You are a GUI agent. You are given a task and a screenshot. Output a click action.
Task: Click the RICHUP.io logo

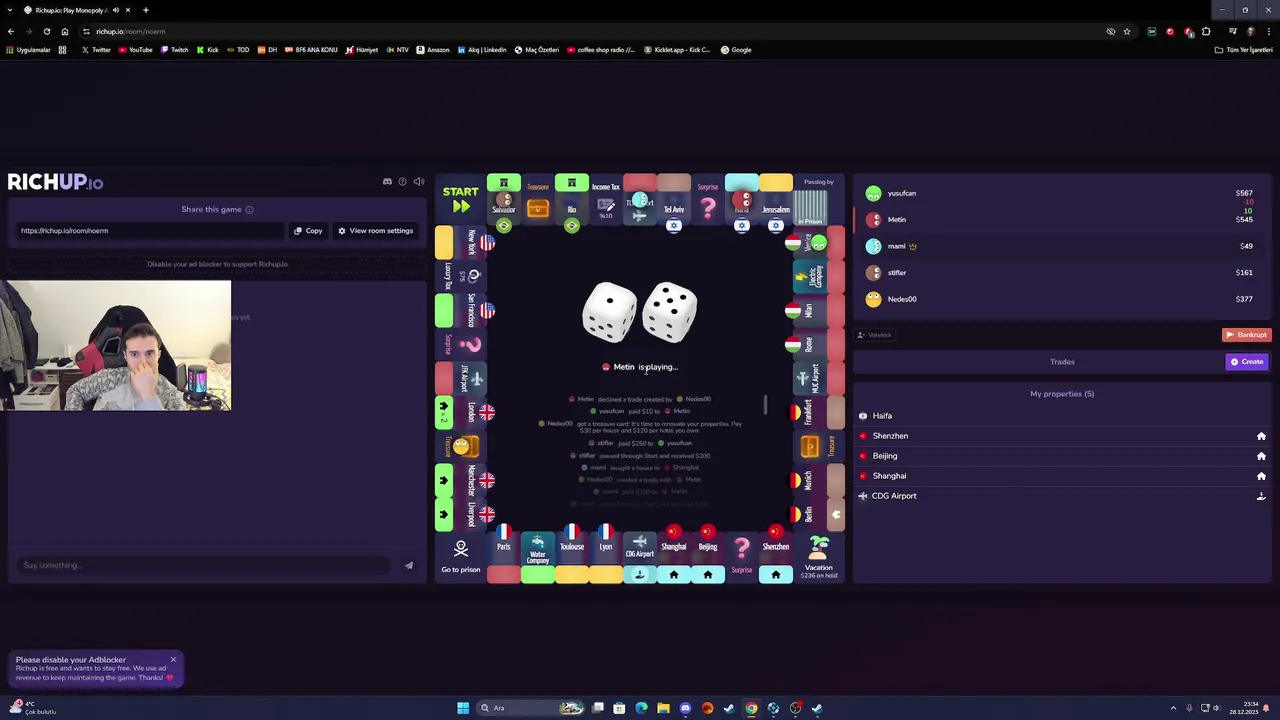tap(55, 182)
